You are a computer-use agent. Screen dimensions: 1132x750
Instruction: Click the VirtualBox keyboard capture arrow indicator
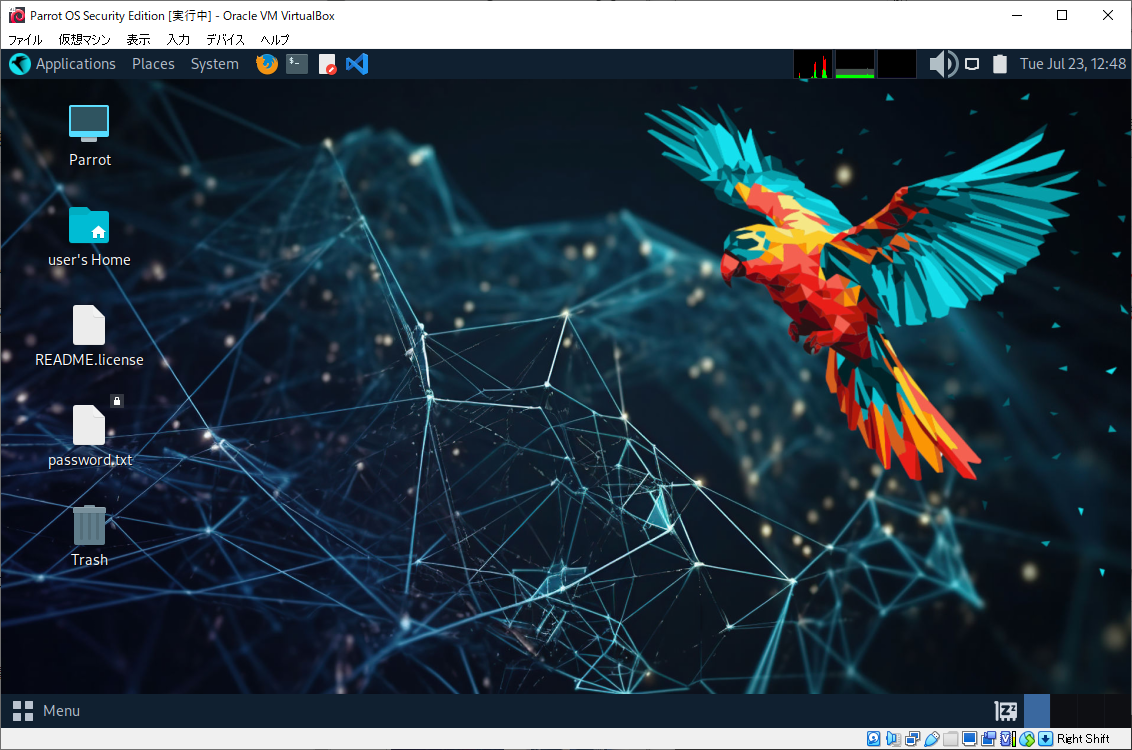[1045, 738]
